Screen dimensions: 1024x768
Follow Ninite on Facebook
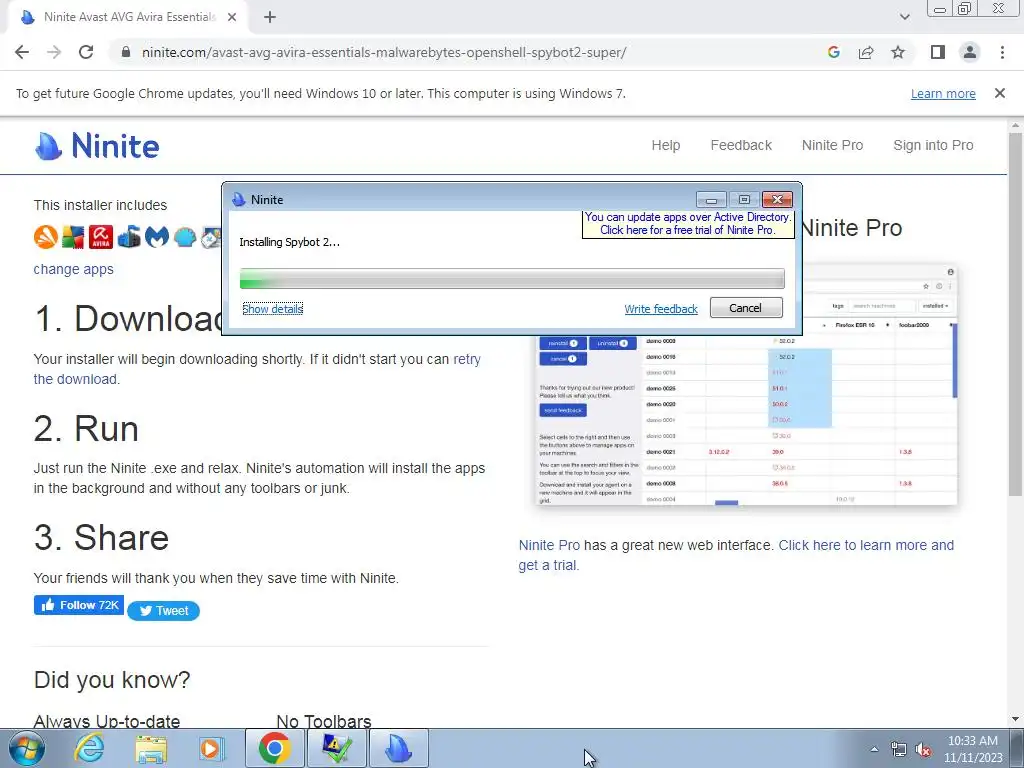tap(78, 605)
